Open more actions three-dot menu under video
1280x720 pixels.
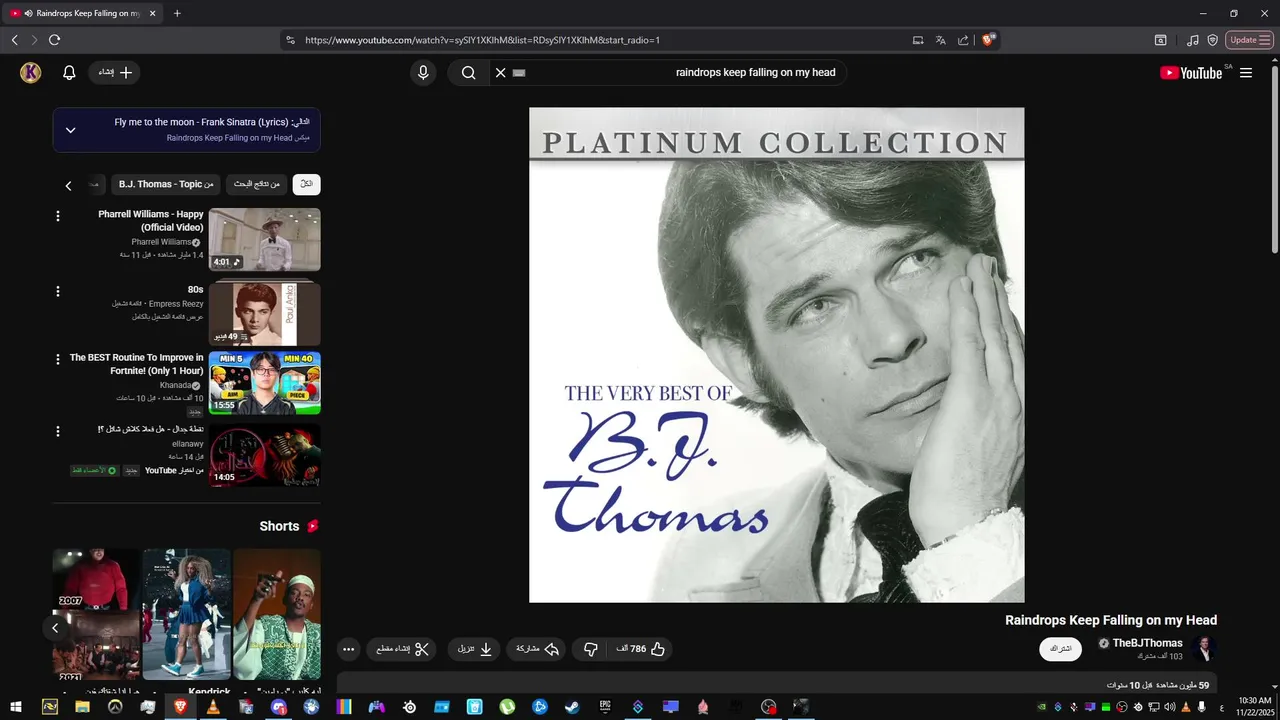coord(348,649)
